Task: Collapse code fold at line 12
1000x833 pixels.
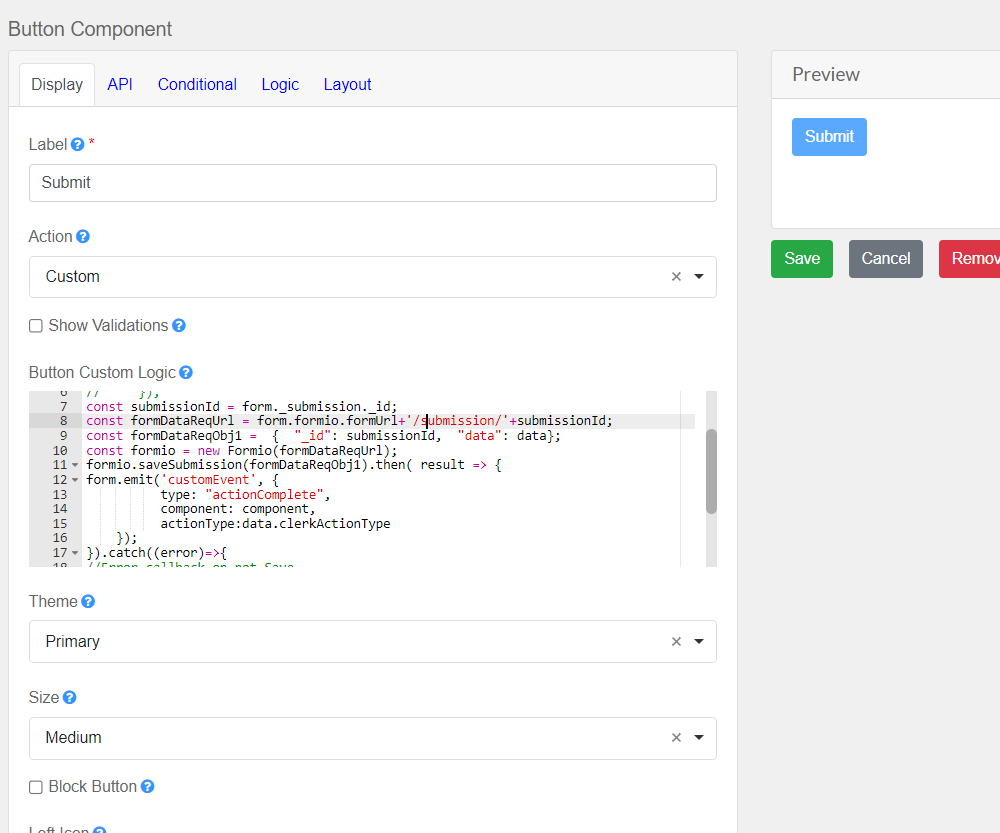Action: pyautogui.click(x=75, y=480)
